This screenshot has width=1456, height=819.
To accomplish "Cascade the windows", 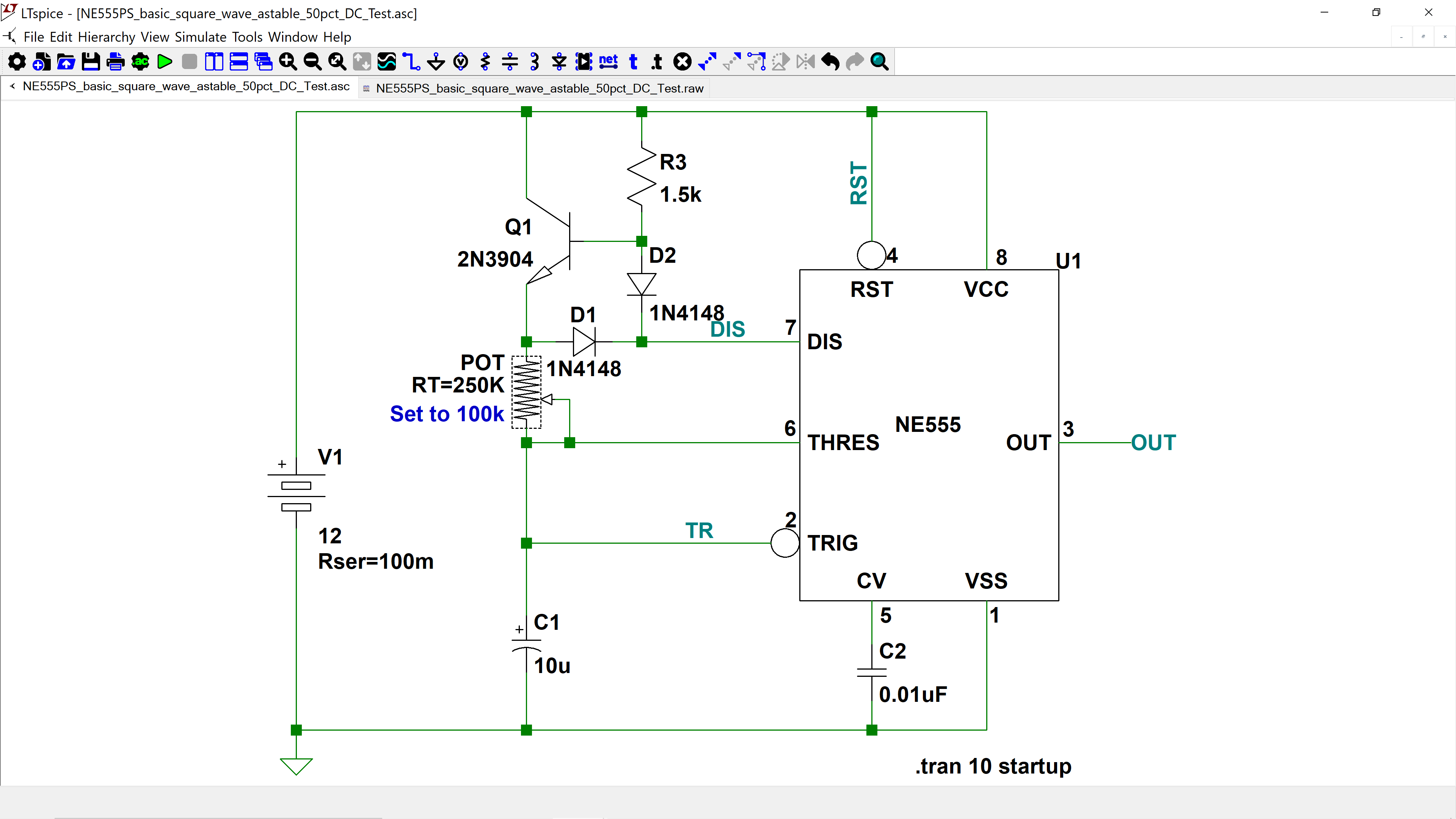I will click(264, 61).
